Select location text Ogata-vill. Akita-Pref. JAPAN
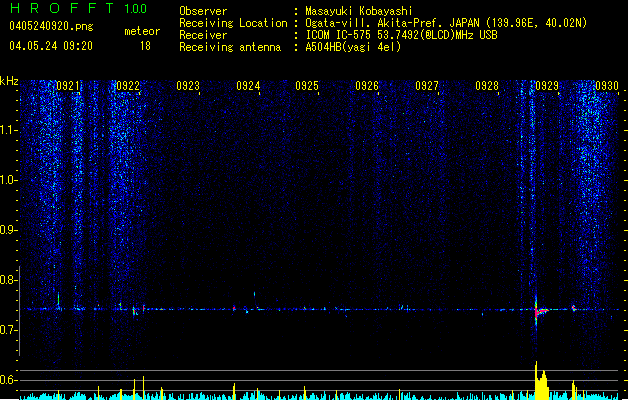Screen dimensions: 629x400 pyautogui.click(x=394, y=23)
